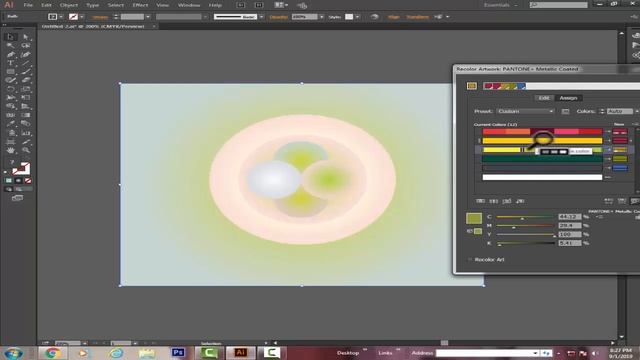The image size is (640, 360).
Task: Open the File menu
Action: [28, 5]
